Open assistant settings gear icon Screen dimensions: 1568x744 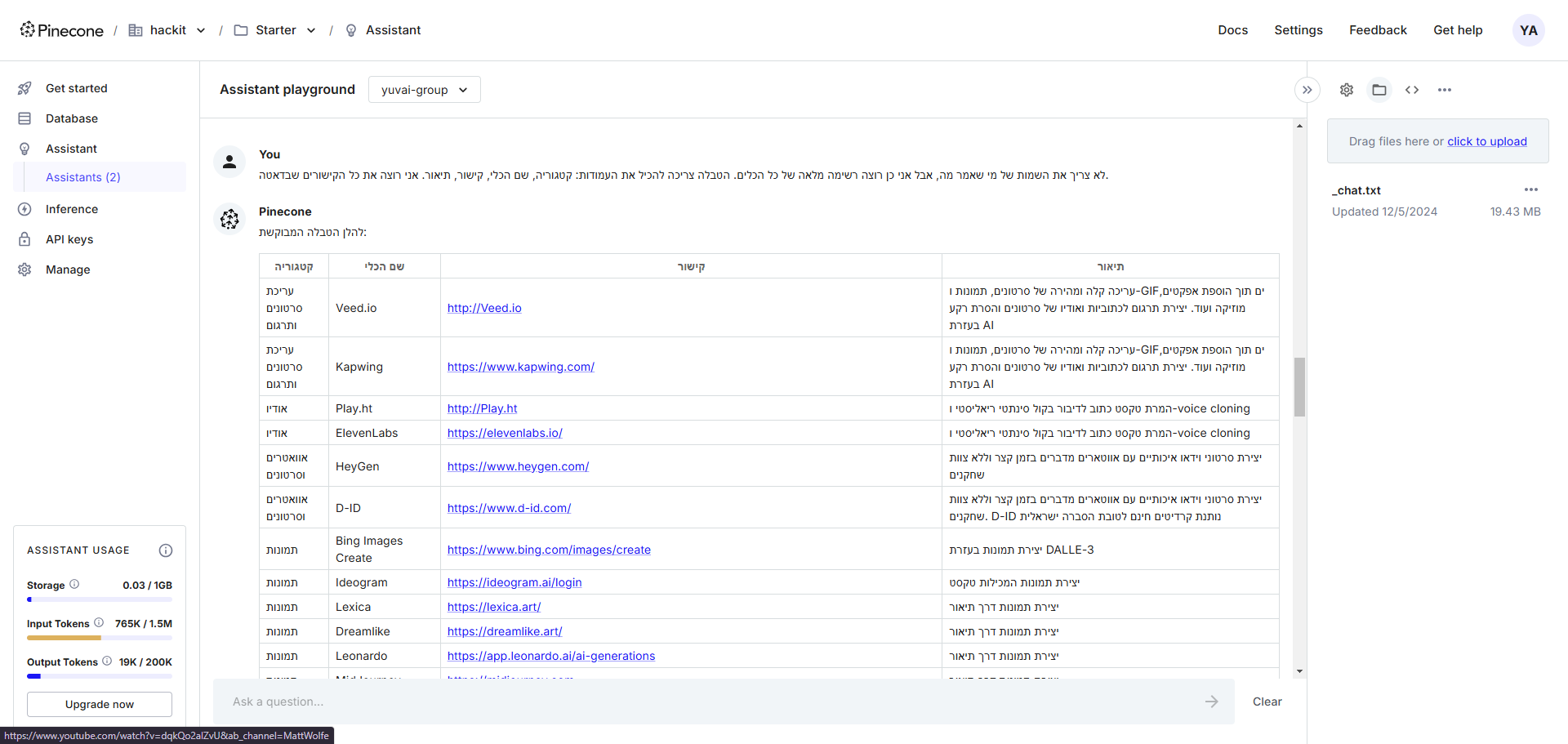point(1347,90)
